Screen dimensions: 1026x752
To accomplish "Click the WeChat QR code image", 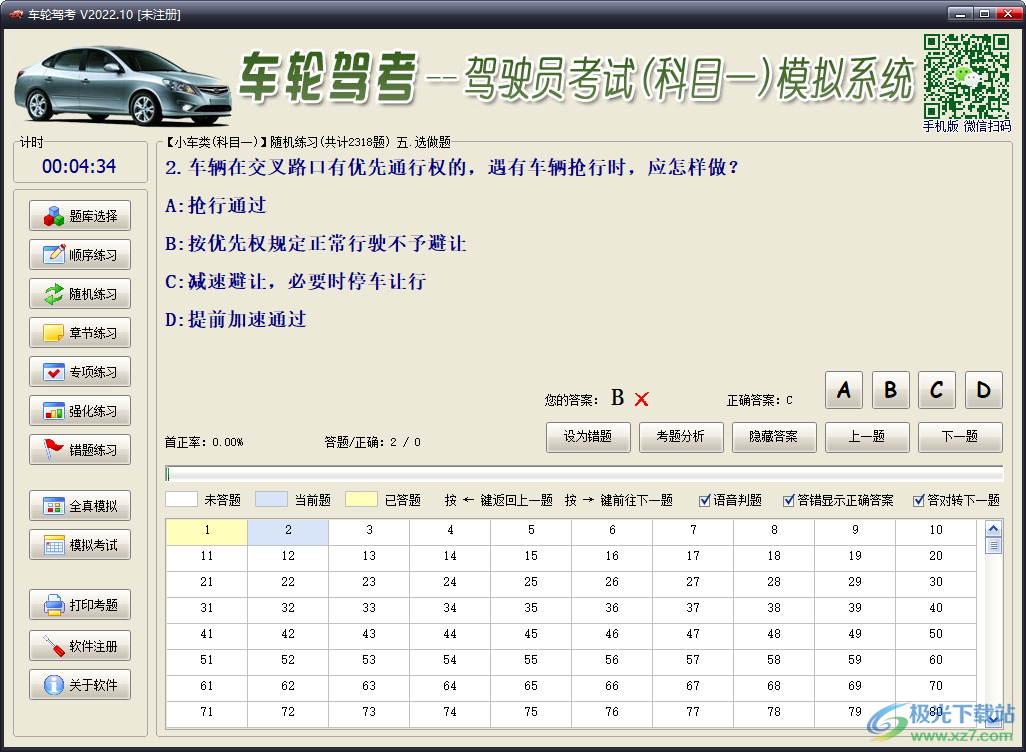I will coord(966,76).
